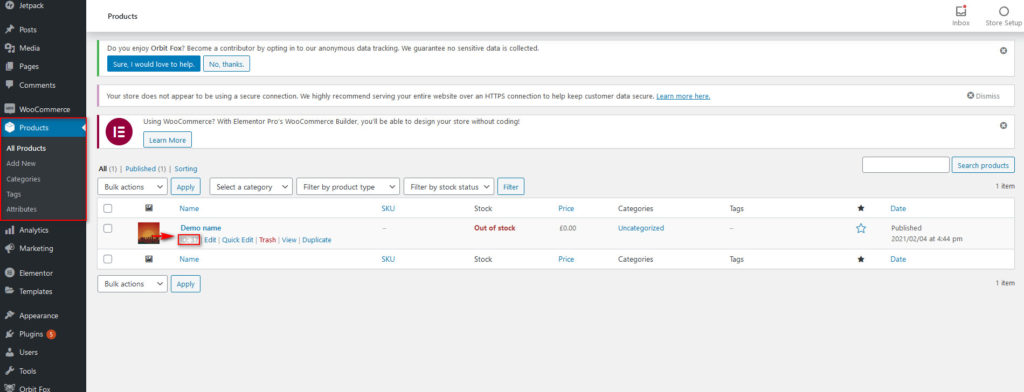The height and width of the screenshot is (392, 1024).
Task: Sort by the Featured star column header
Action: pos(861,208)
